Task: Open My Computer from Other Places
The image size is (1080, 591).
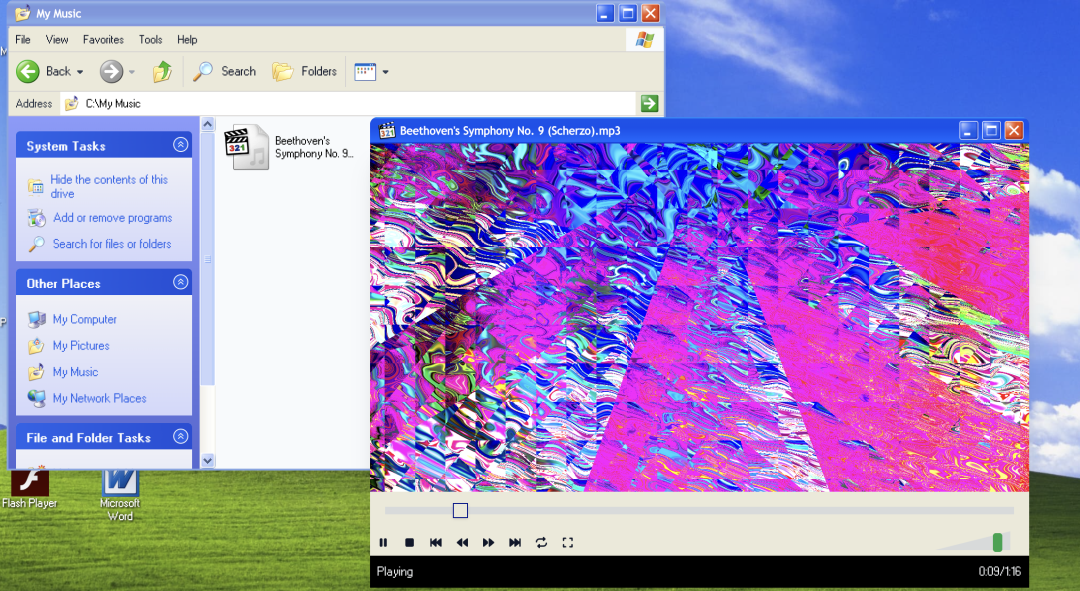Action: tap(85, 319)
